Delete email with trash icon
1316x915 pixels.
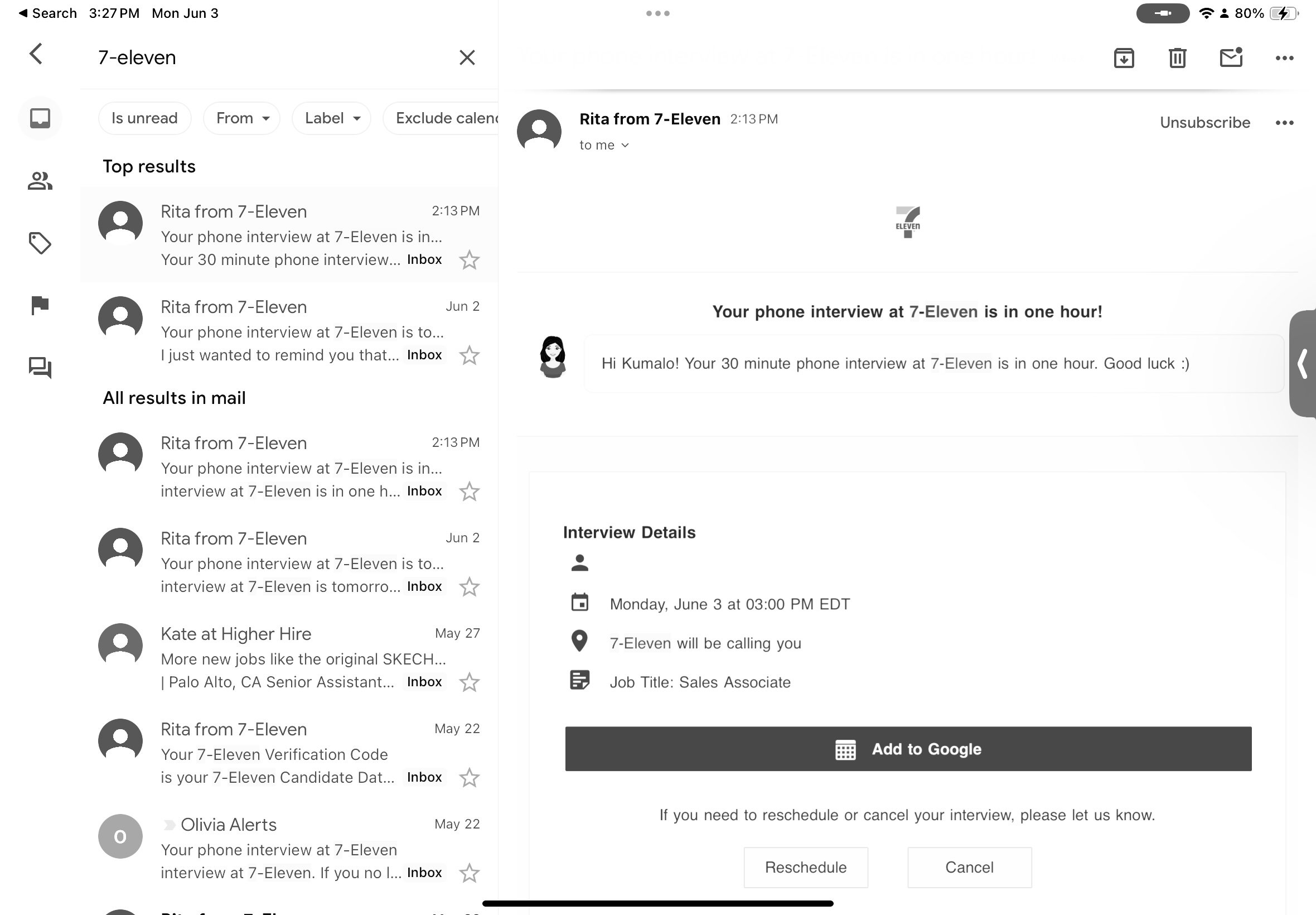[x=1177, y=58]
